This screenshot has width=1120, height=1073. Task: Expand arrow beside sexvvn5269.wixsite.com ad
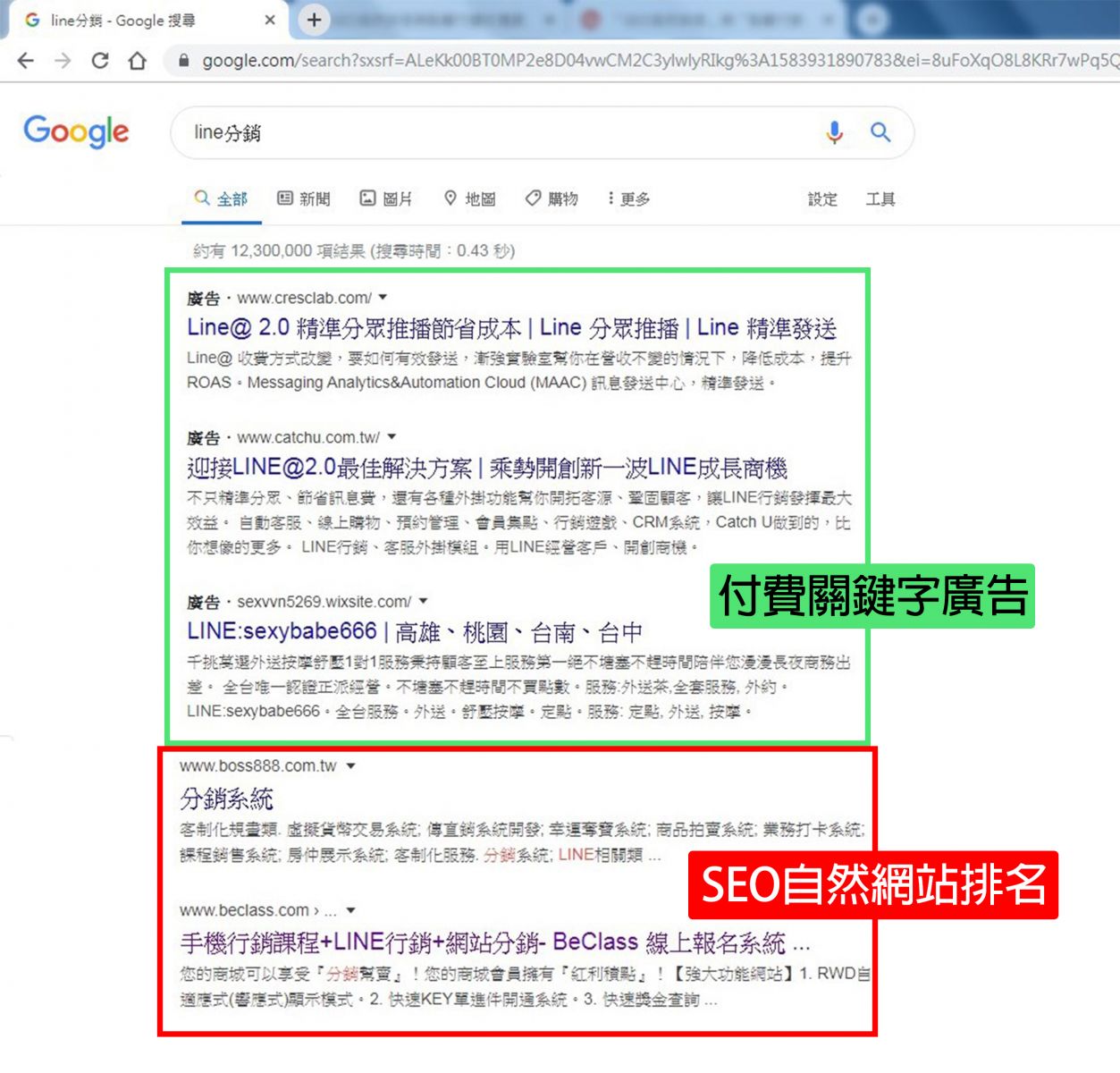pyautogui.click(x=423, y=601)
